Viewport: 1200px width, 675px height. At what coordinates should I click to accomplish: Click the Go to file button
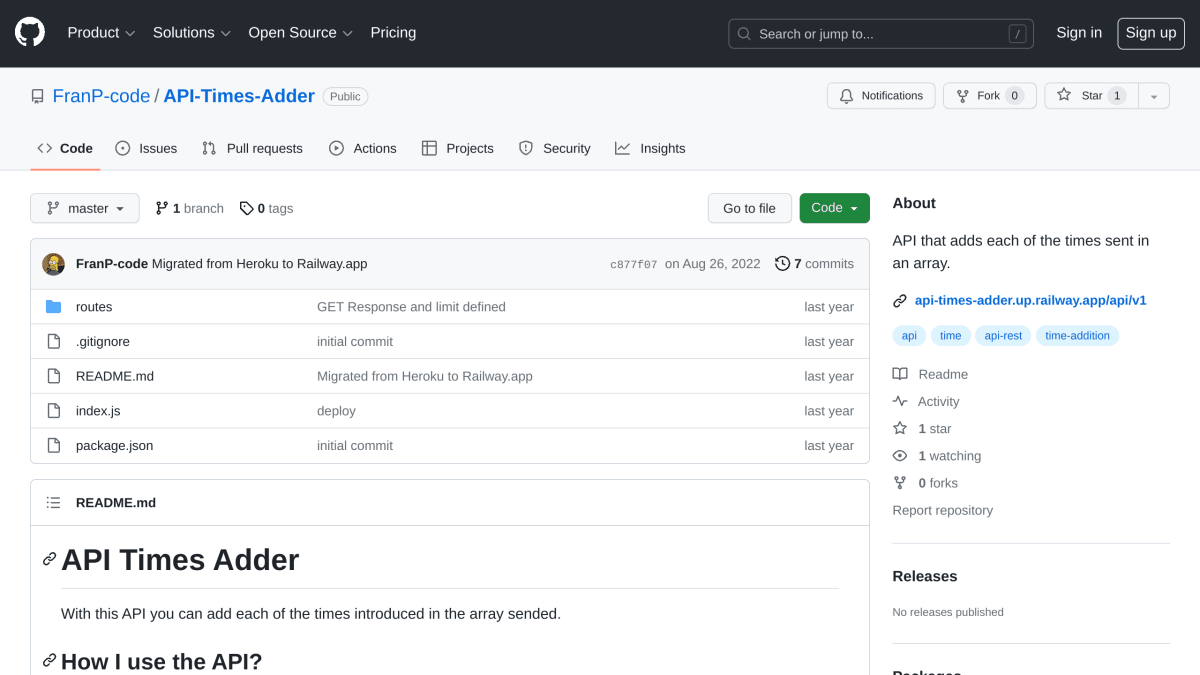[x=750, y=208]
